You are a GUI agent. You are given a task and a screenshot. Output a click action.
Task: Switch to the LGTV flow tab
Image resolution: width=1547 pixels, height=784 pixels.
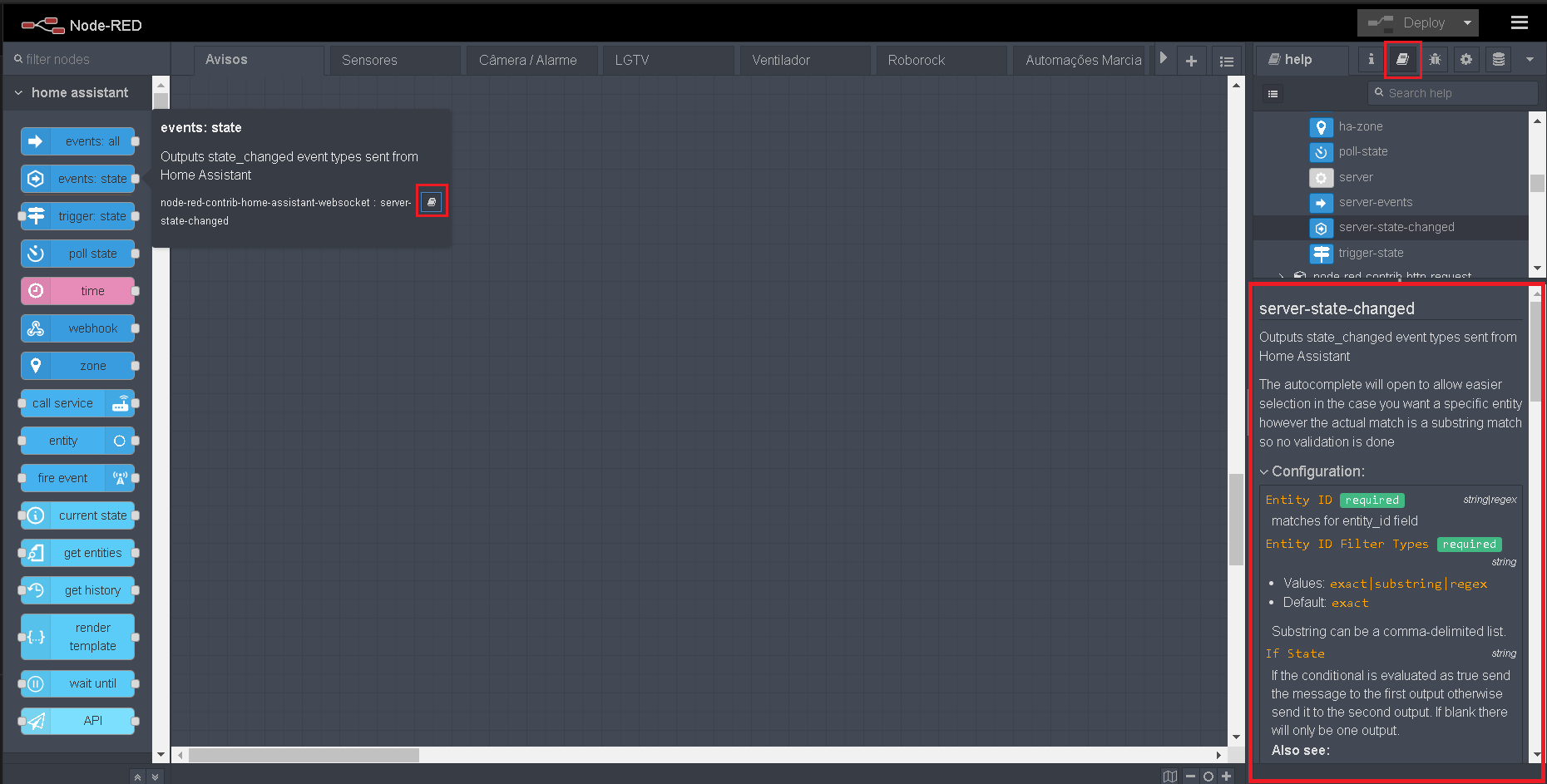(x=669, y=60)
